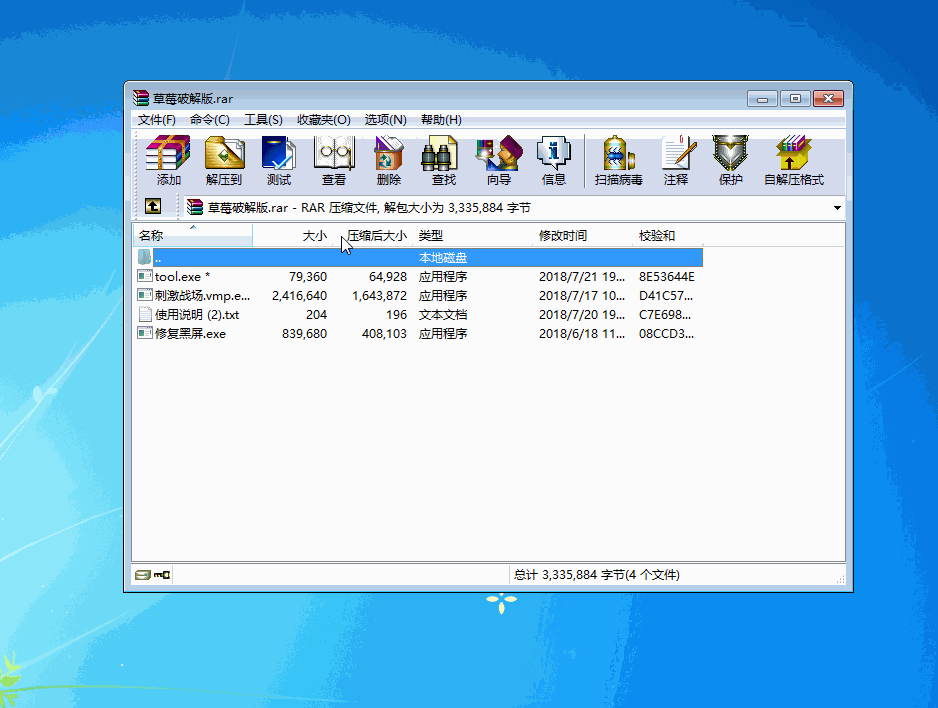
Task: Click the Extract To (解压到) icon
Action: [224, 160]
